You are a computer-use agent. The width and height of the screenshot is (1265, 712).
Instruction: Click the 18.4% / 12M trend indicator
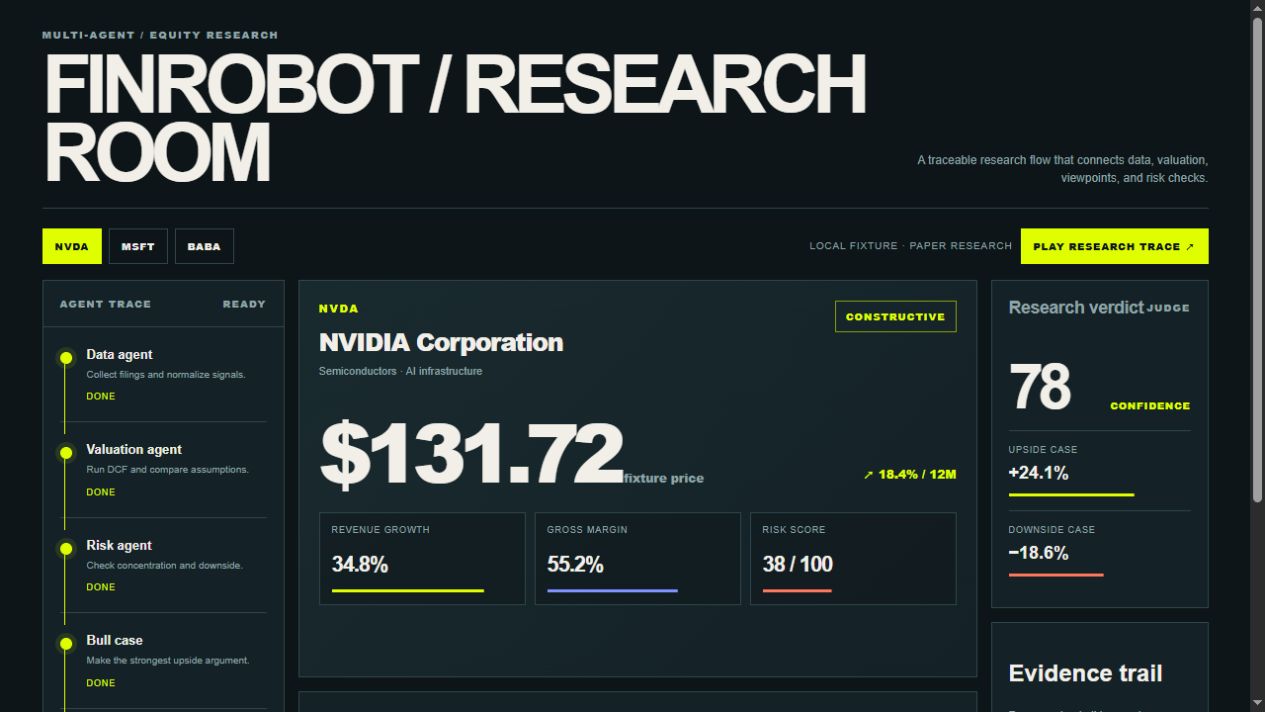pyautogui.click(x=910, y=474)
